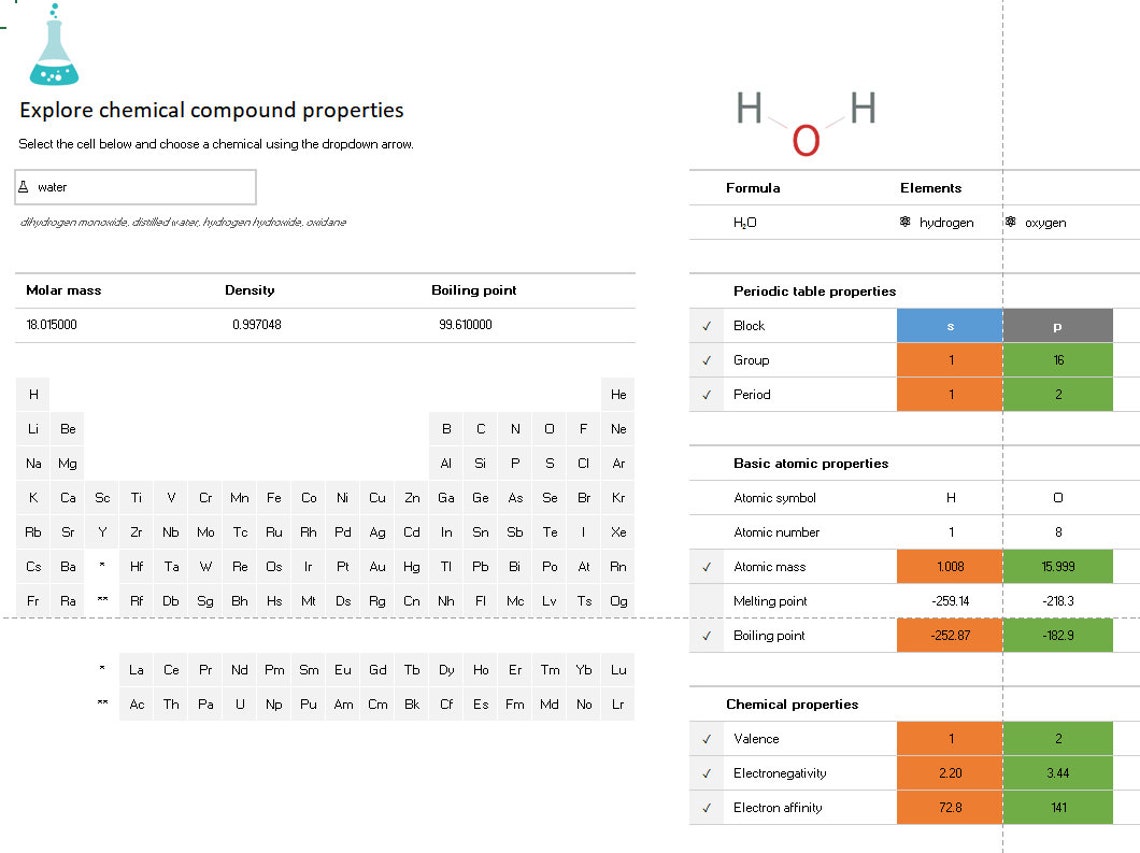Select the La tile in the lanthanide row
This screenshot has height=853, width=1140.
(x=137, y=670)
